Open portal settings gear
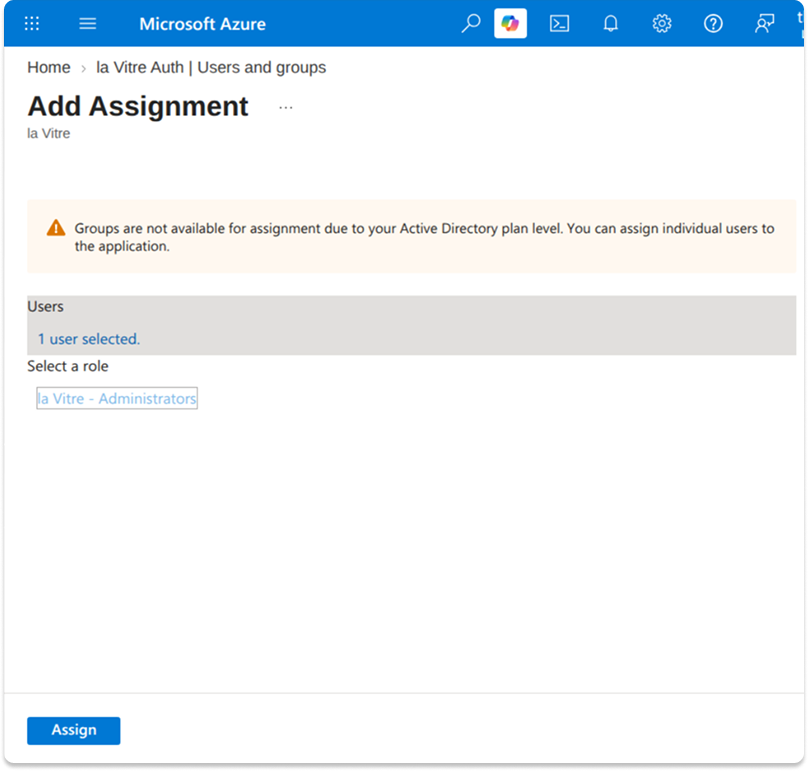 pyautogui.click(x=662, y=24)
